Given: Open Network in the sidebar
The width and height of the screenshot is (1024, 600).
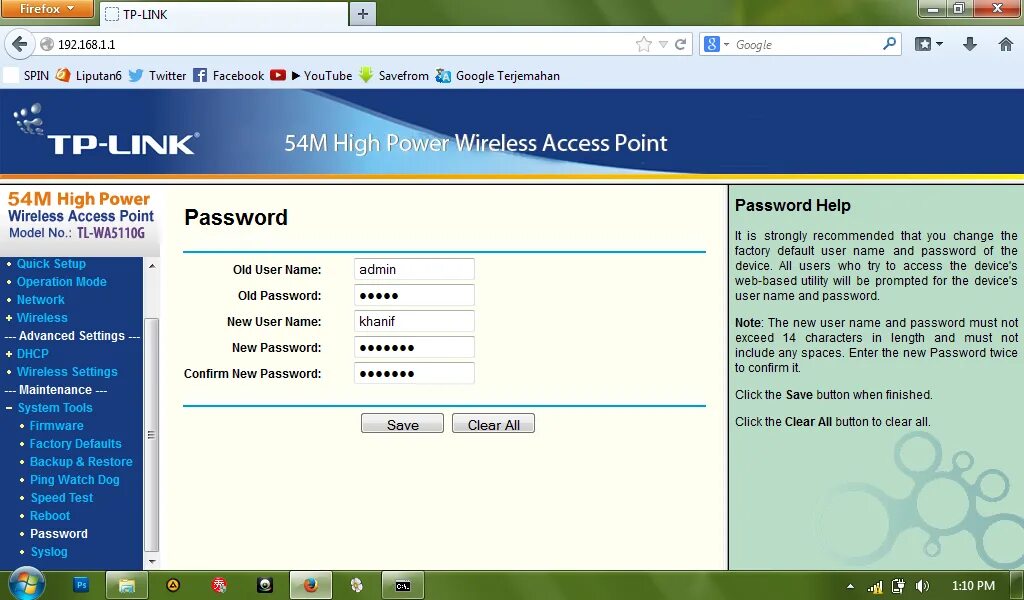Looking at the screenshot, I should click(x=40, y=300).
